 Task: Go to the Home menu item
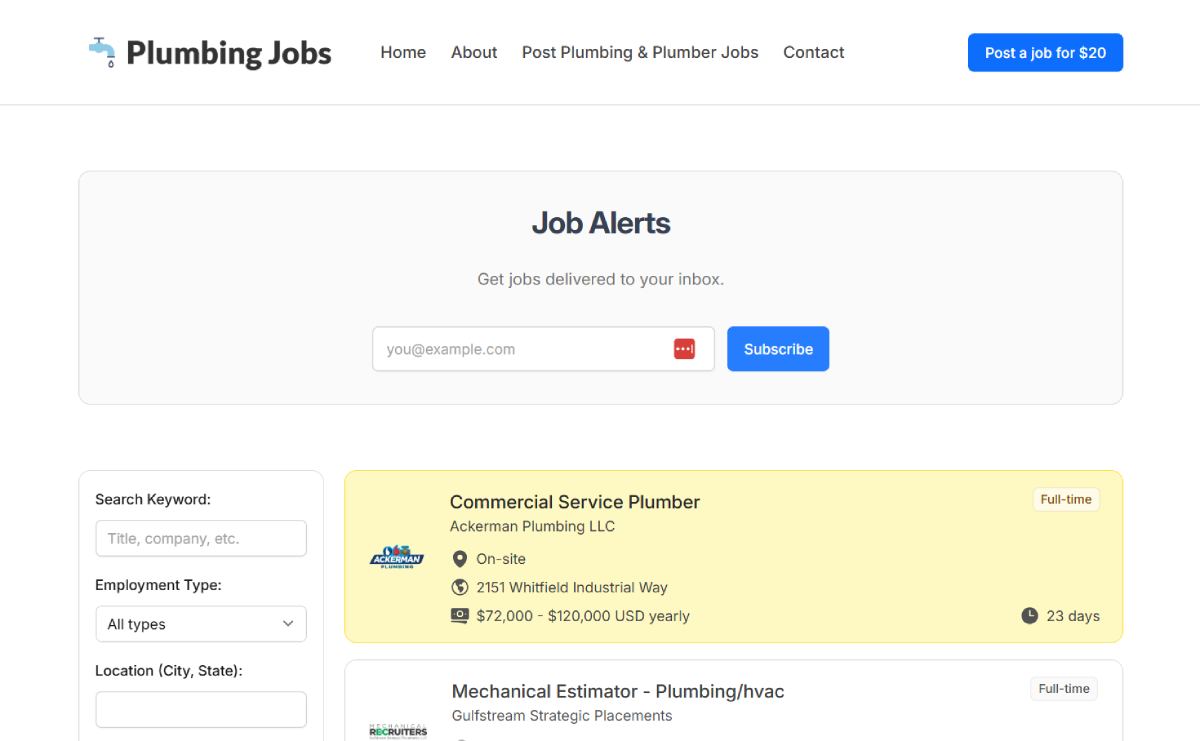click(403, 52)
